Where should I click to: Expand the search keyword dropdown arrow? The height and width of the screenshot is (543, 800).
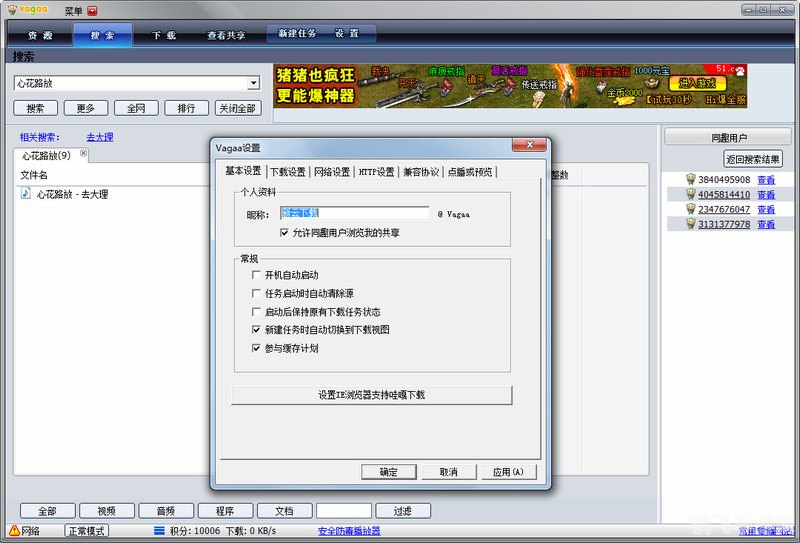point(253,83)
